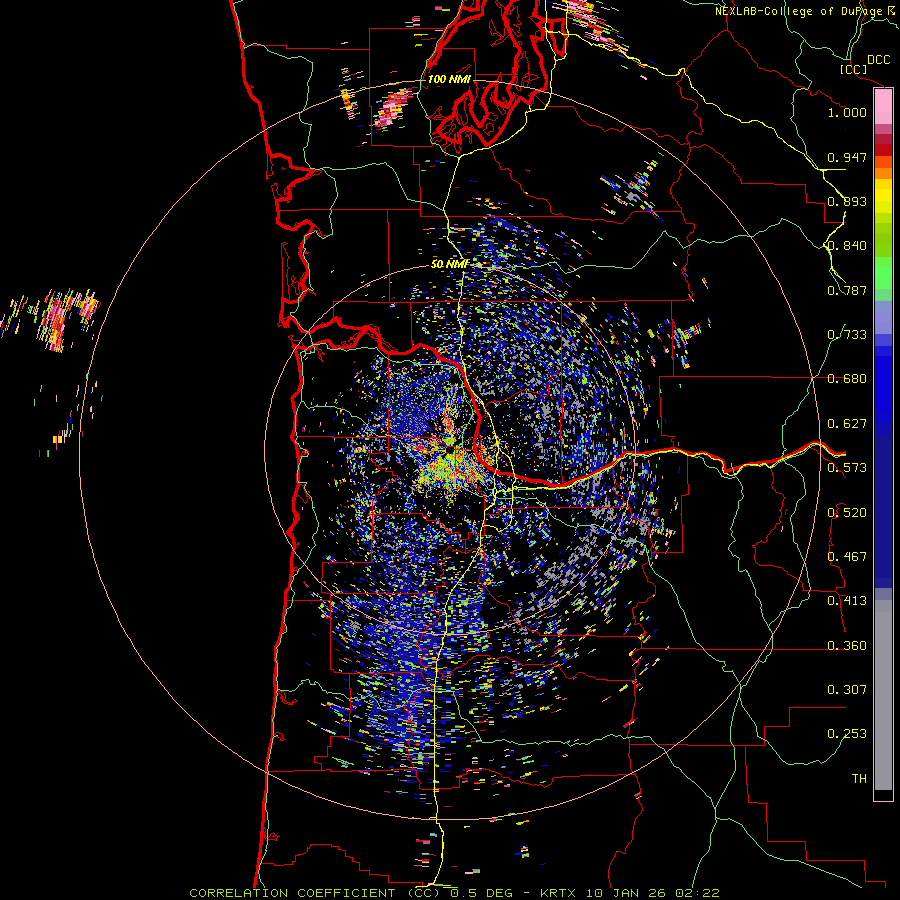900x900 pixels.
Task: Click the 0.627 legend value
Action: (x=847, y=424)
